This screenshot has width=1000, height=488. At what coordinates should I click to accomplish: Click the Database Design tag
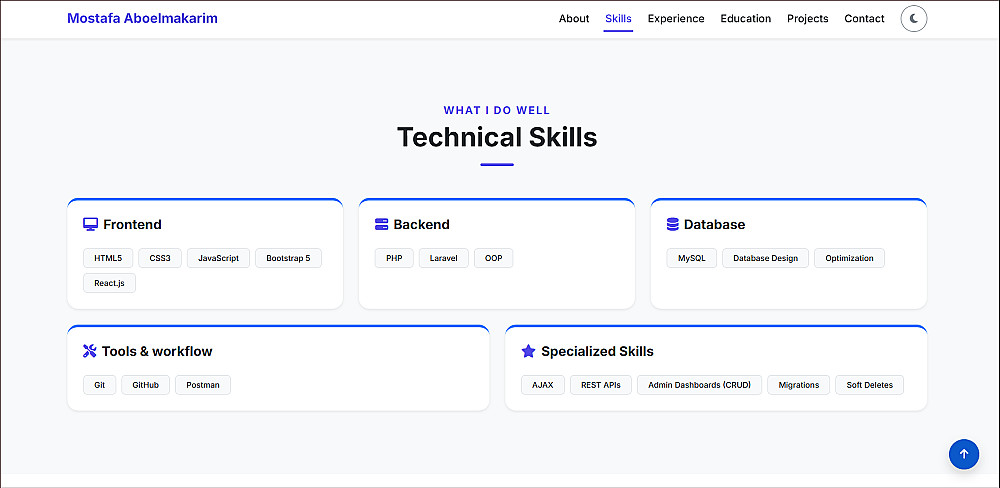tap(765, 258)
